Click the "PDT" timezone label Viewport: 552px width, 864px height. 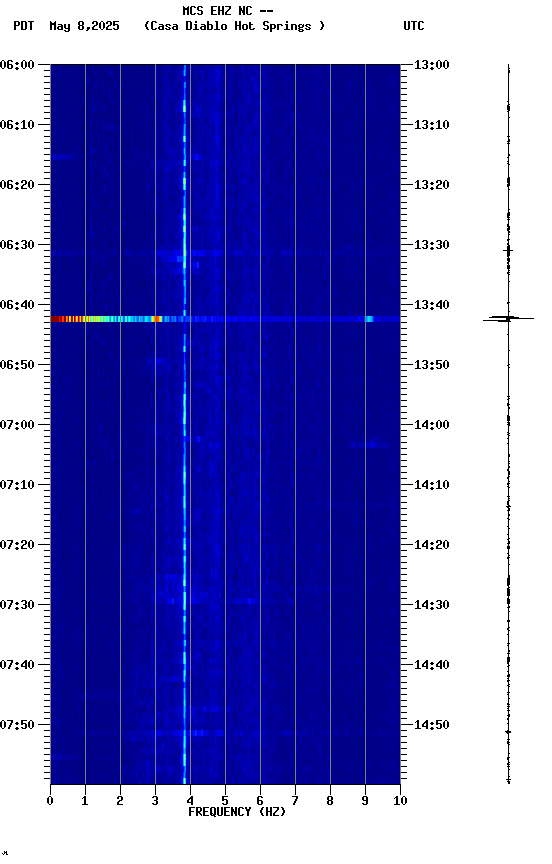[24, 26]
